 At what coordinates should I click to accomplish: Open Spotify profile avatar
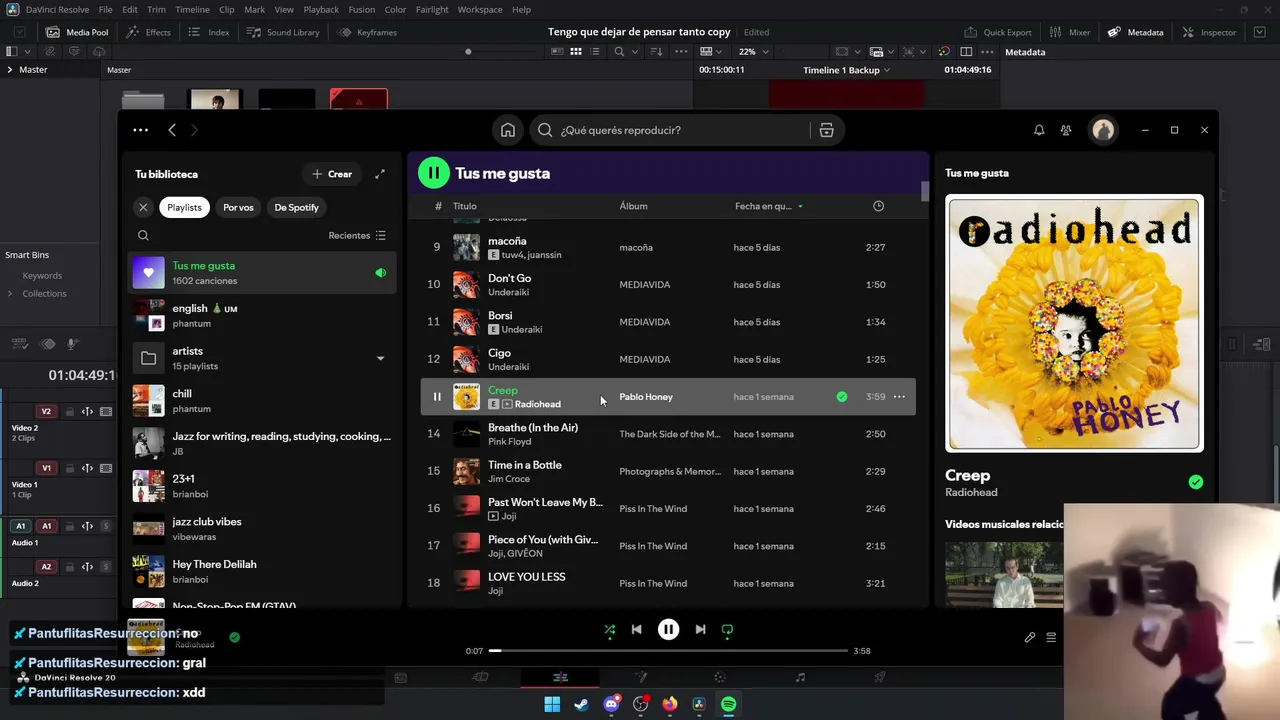point(1103,130)
